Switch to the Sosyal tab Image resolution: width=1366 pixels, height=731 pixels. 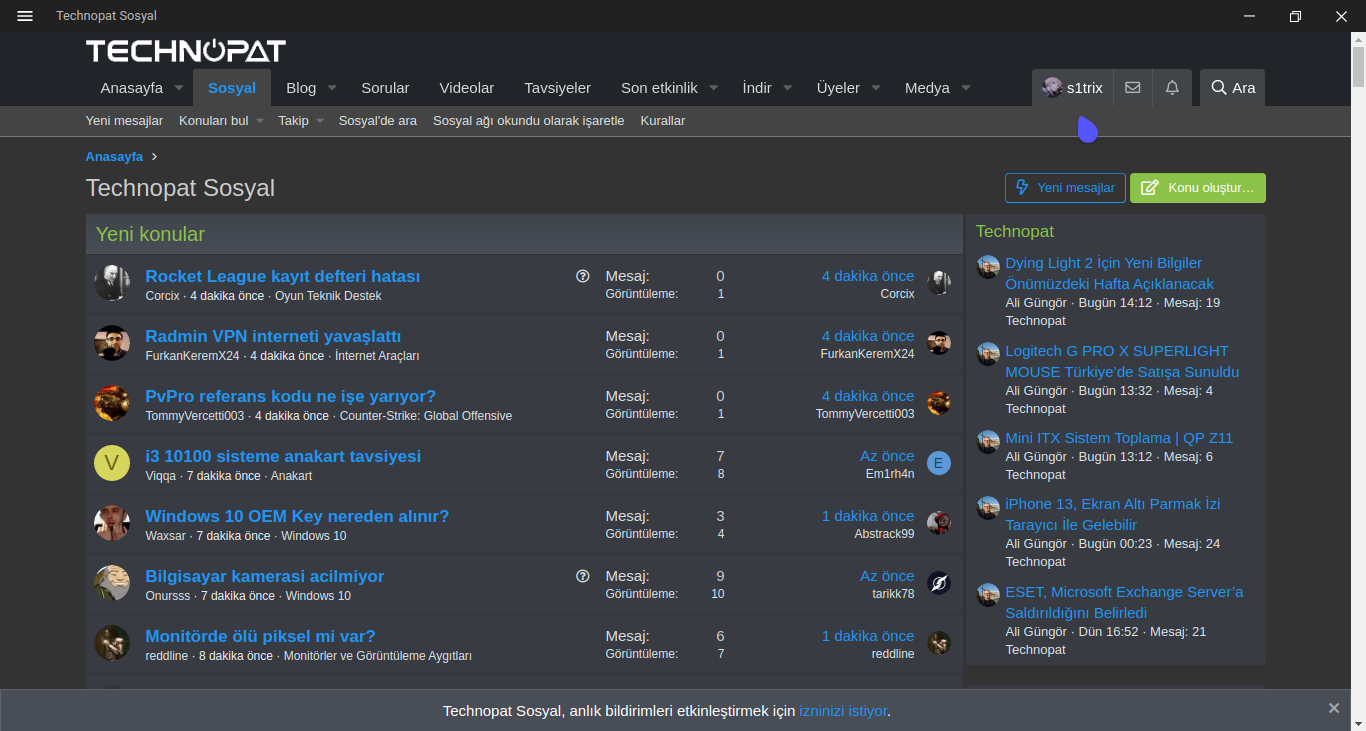pos(232,88)
